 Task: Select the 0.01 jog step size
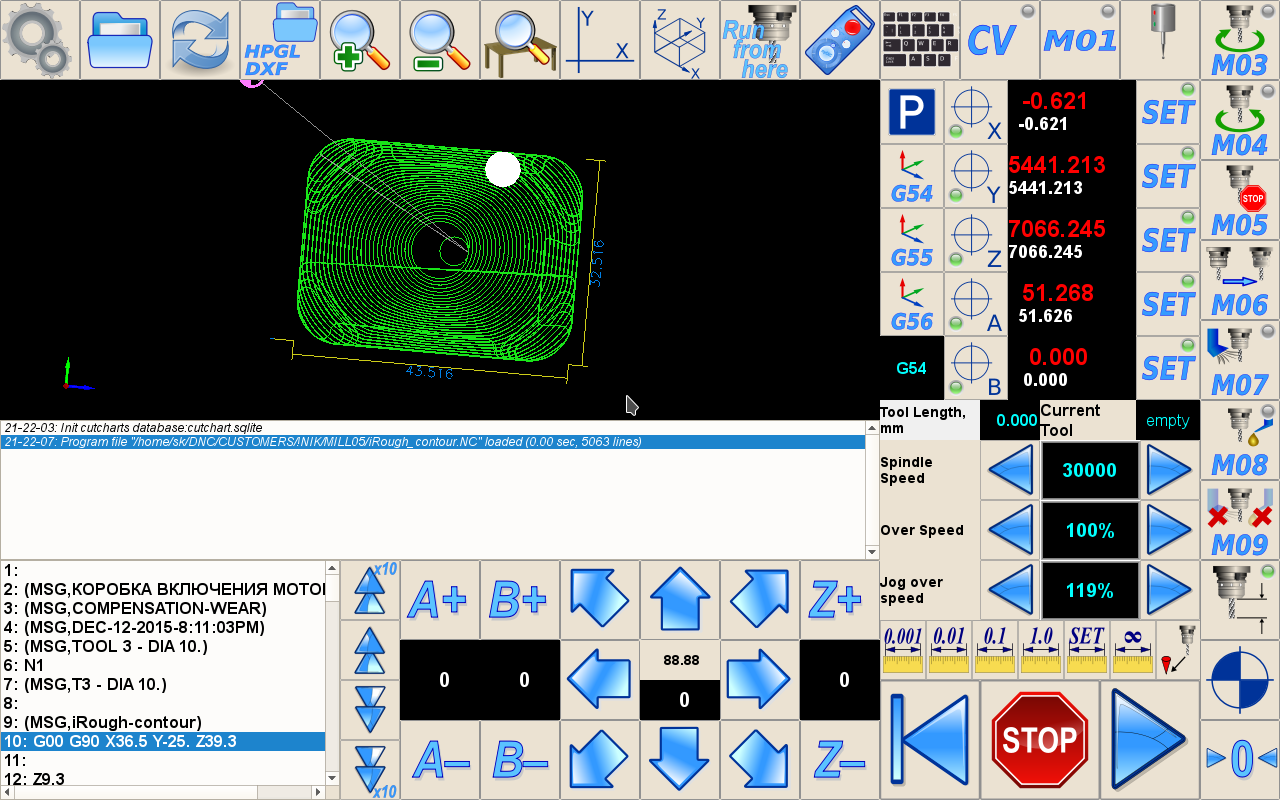pos(948,649)
